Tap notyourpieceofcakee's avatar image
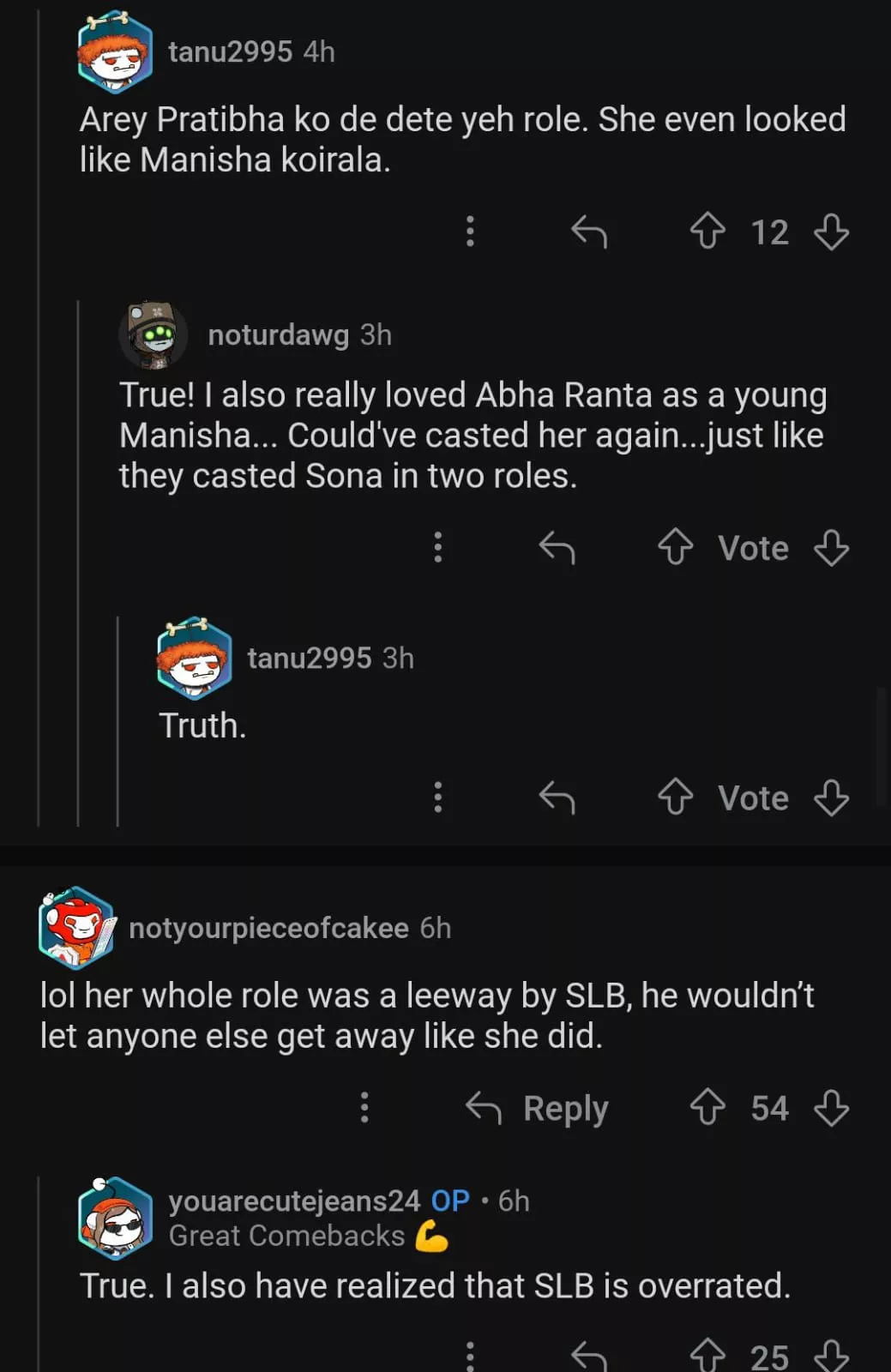The height and width of the screenshot is (1372, 891). click(x=76, y=928)
